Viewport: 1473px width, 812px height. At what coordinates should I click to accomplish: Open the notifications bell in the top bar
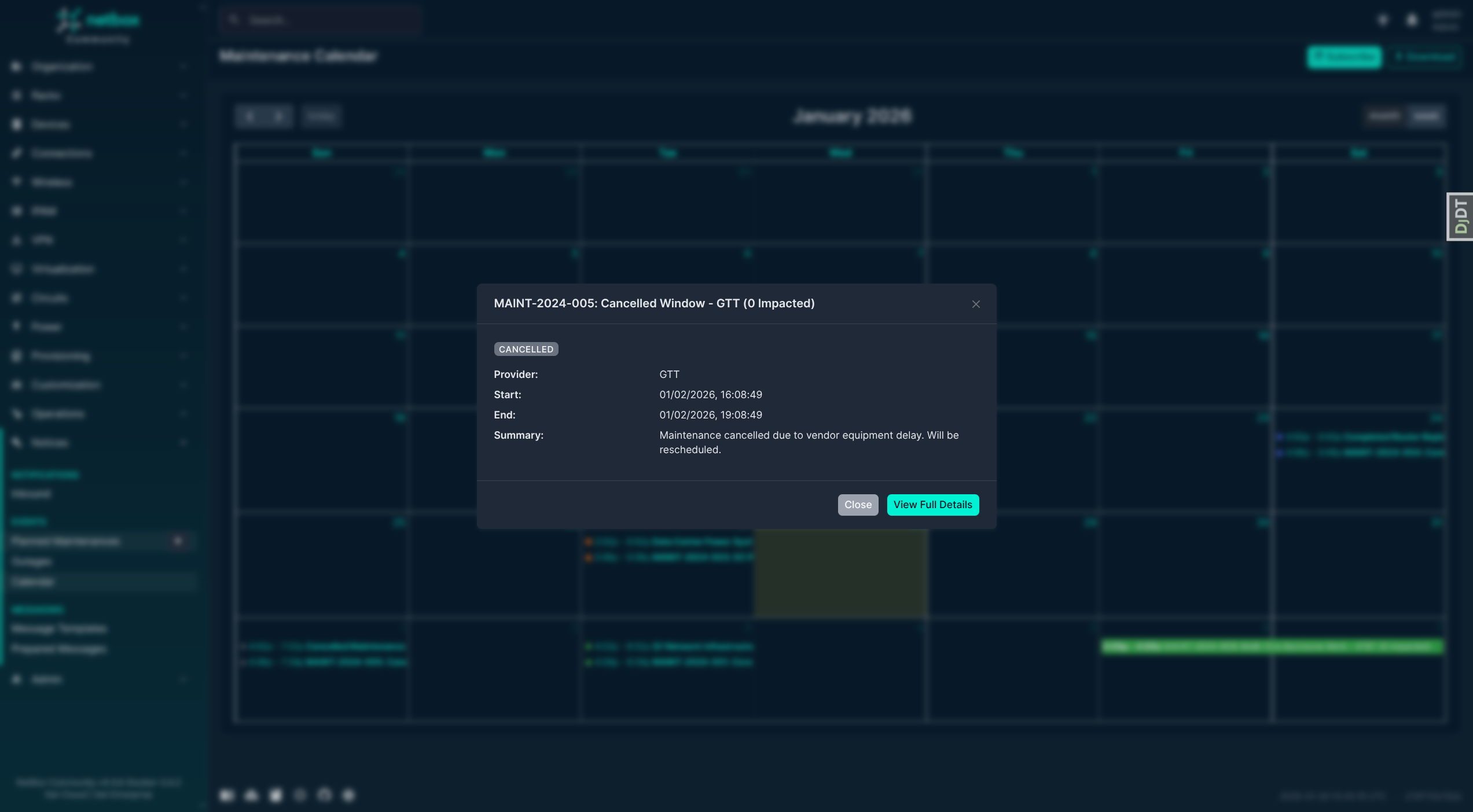tap(1411, 19)
